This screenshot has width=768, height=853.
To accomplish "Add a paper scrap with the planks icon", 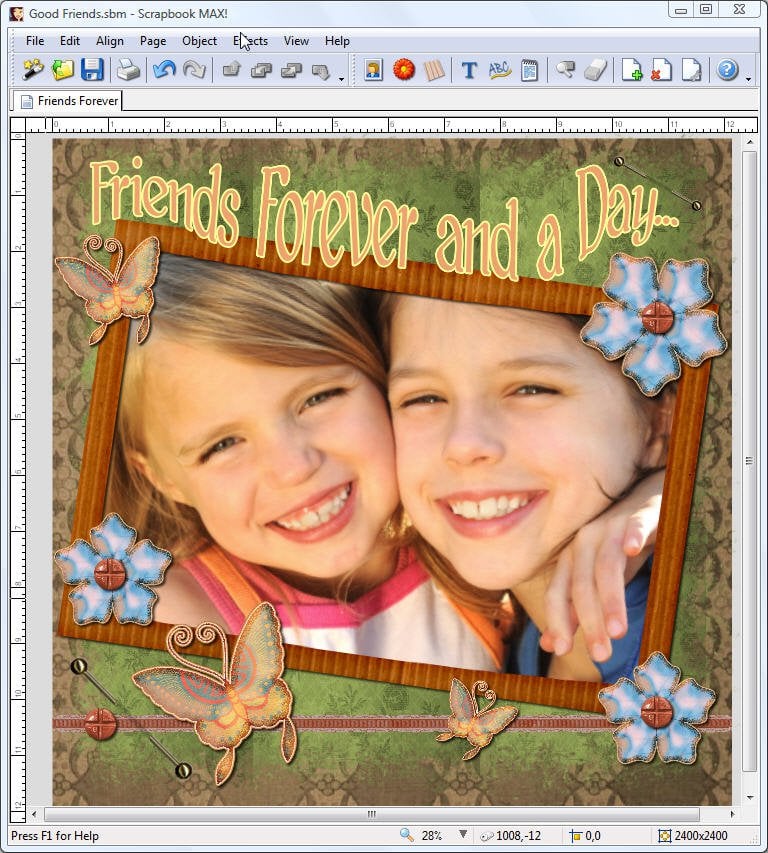I will (433, 70).
